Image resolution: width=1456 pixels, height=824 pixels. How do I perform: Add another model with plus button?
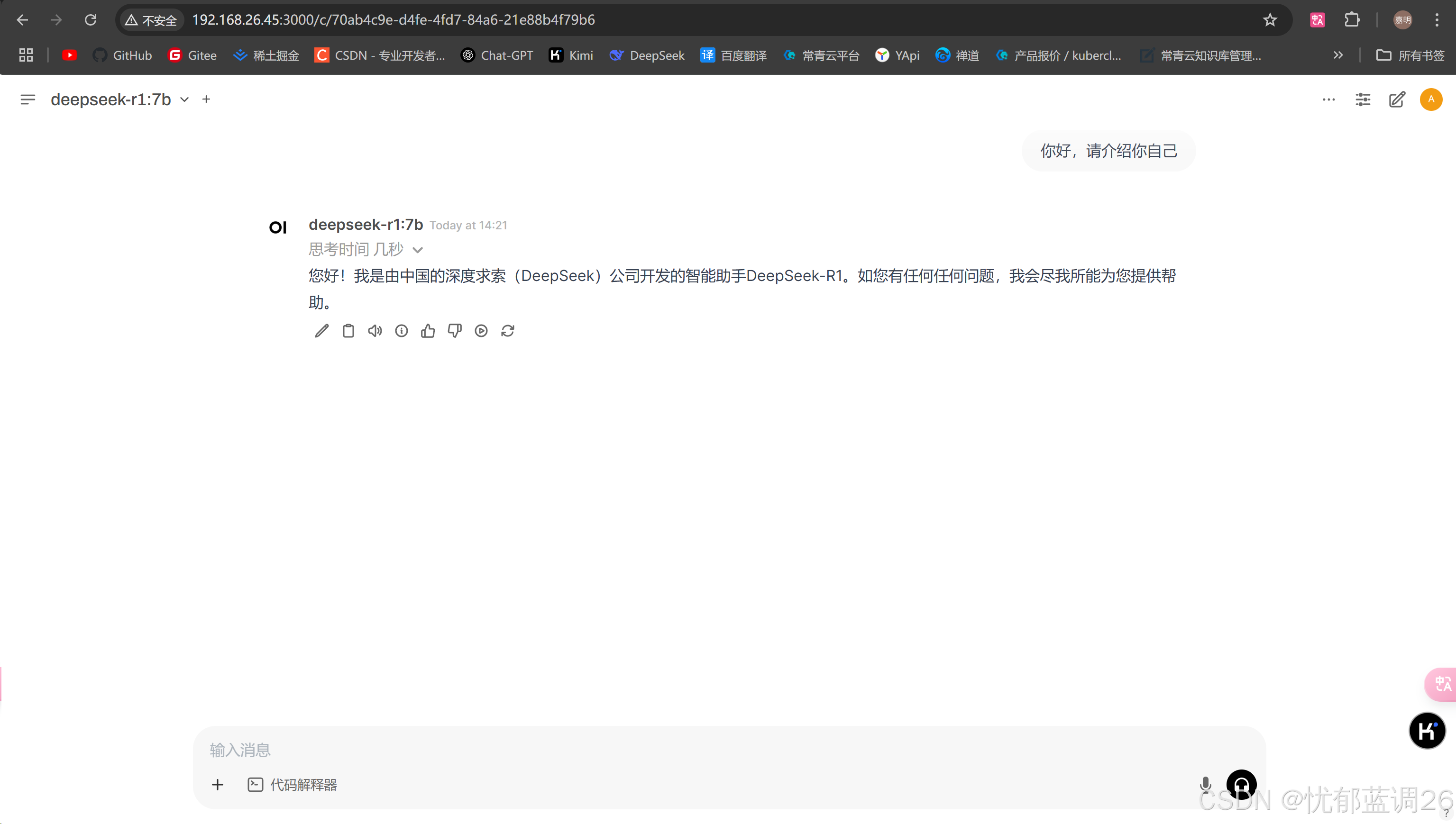(207, 100)
